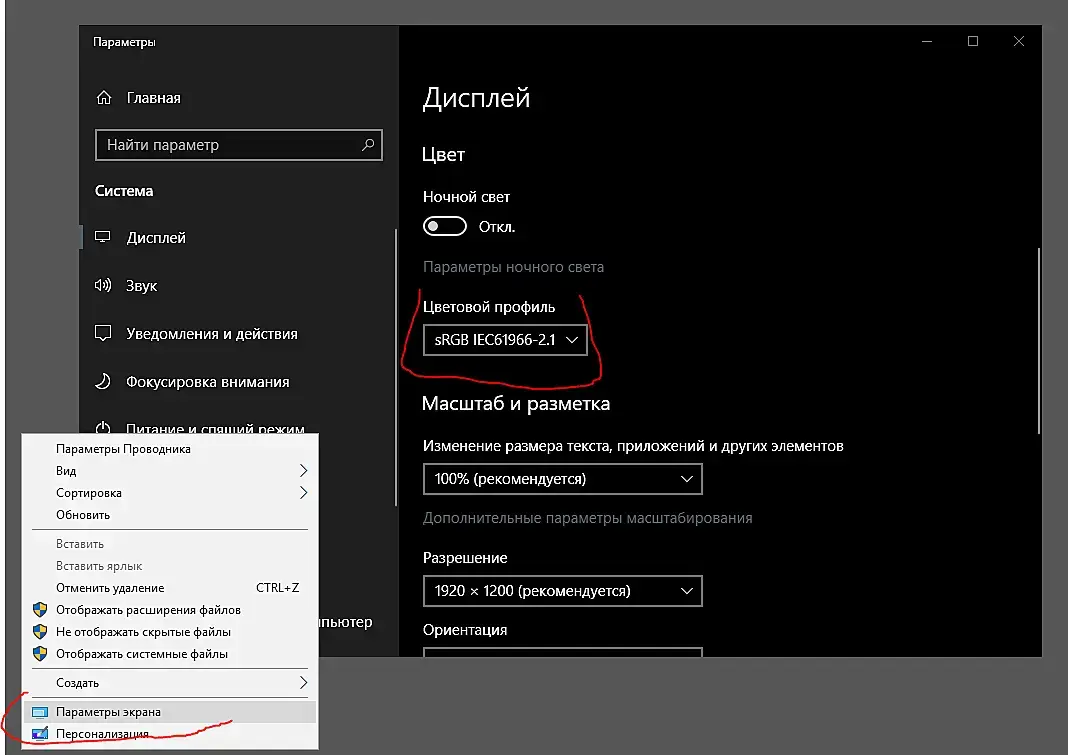Select Вставить ярлык in the context menu

(x=170, y=566)
